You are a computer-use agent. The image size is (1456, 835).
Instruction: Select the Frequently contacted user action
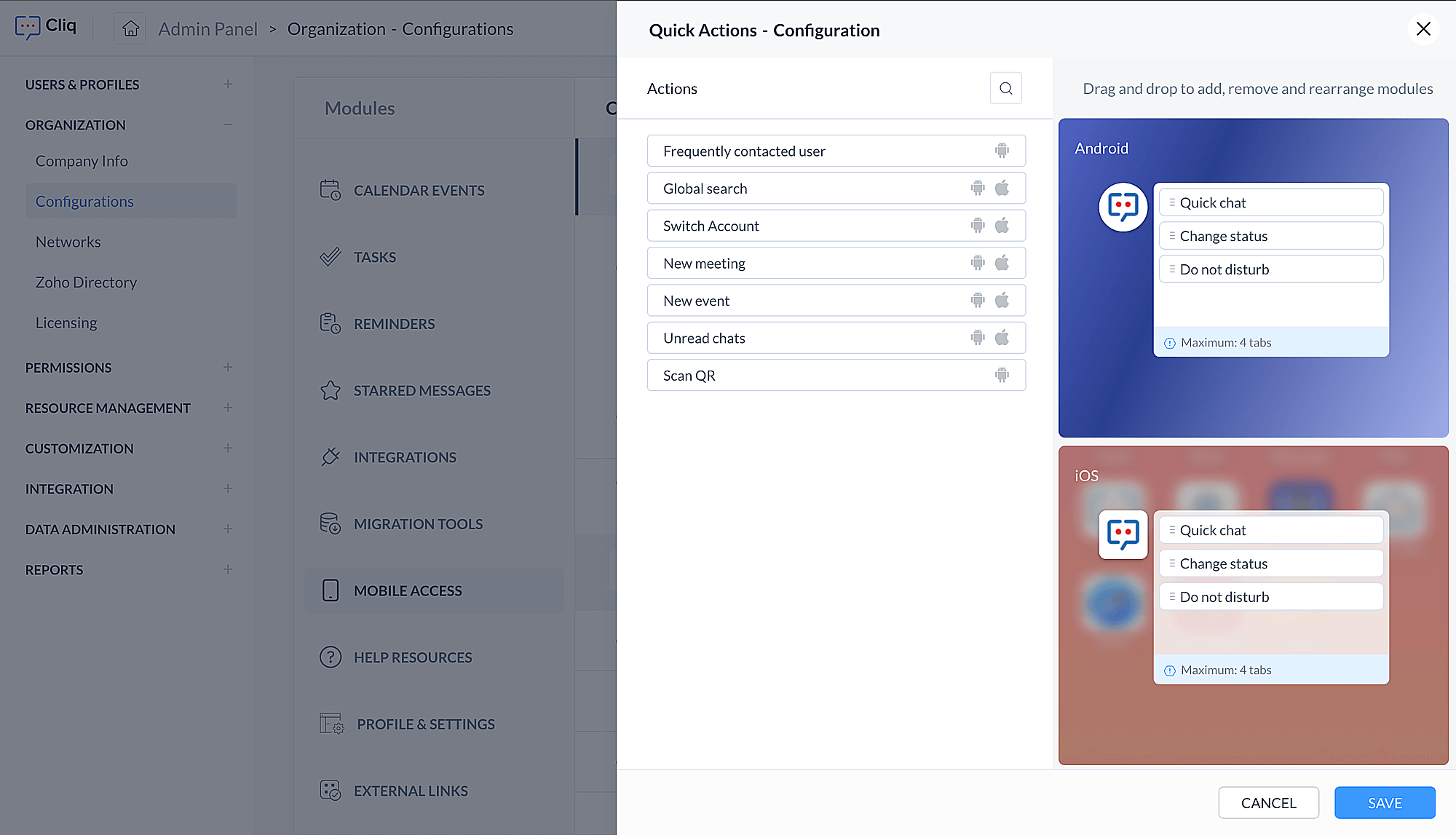coord(744,151)
